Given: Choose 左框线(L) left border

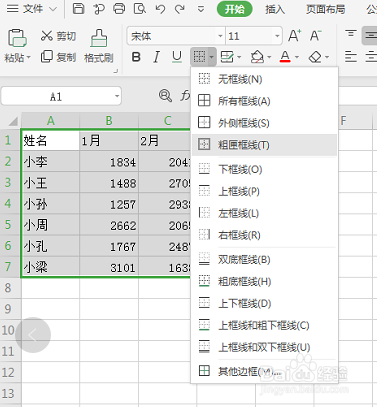Looking at the screenshot, I should tap(265, 213).
